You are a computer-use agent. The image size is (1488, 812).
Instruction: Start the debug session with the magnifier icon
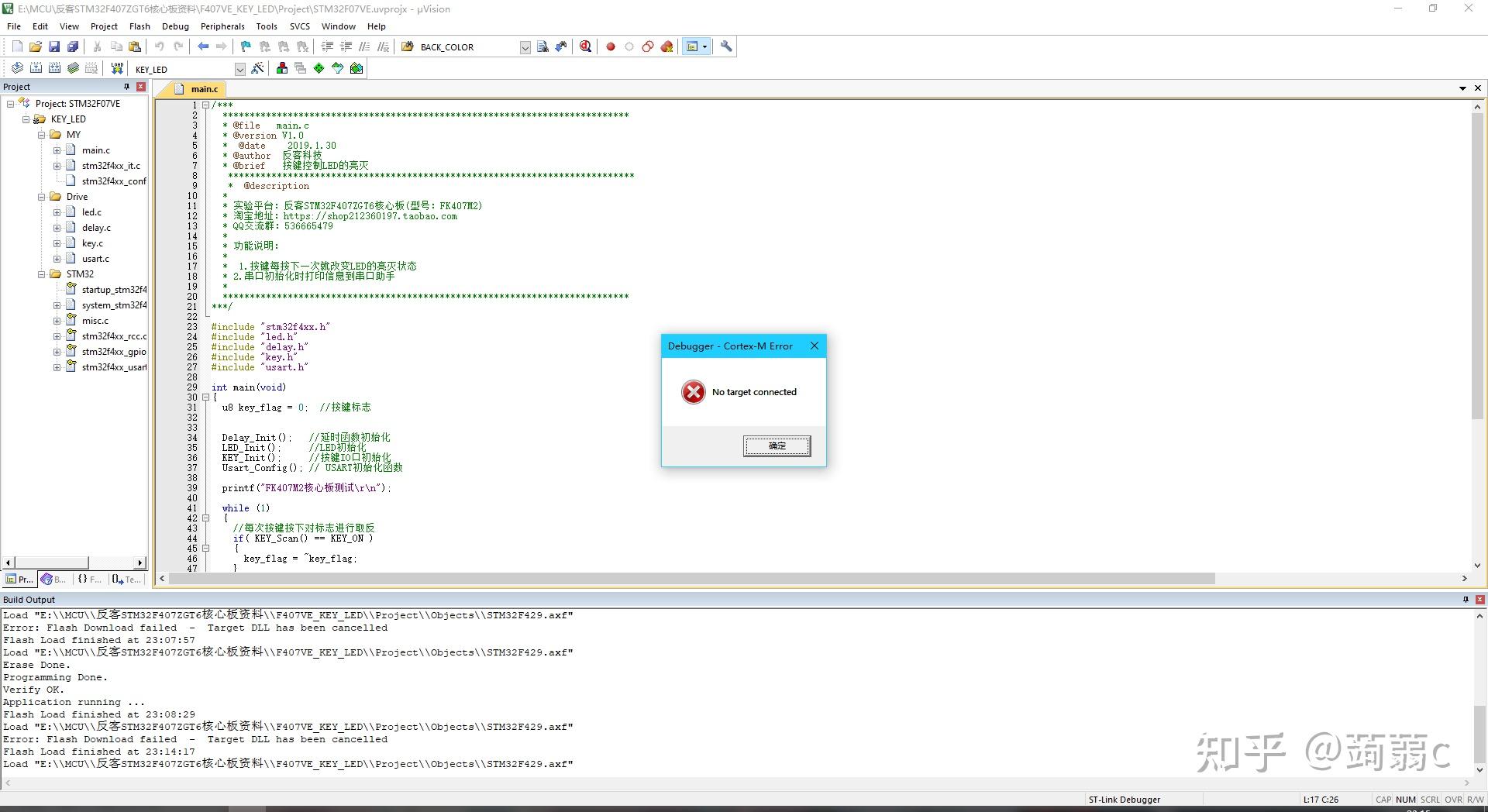586,46
